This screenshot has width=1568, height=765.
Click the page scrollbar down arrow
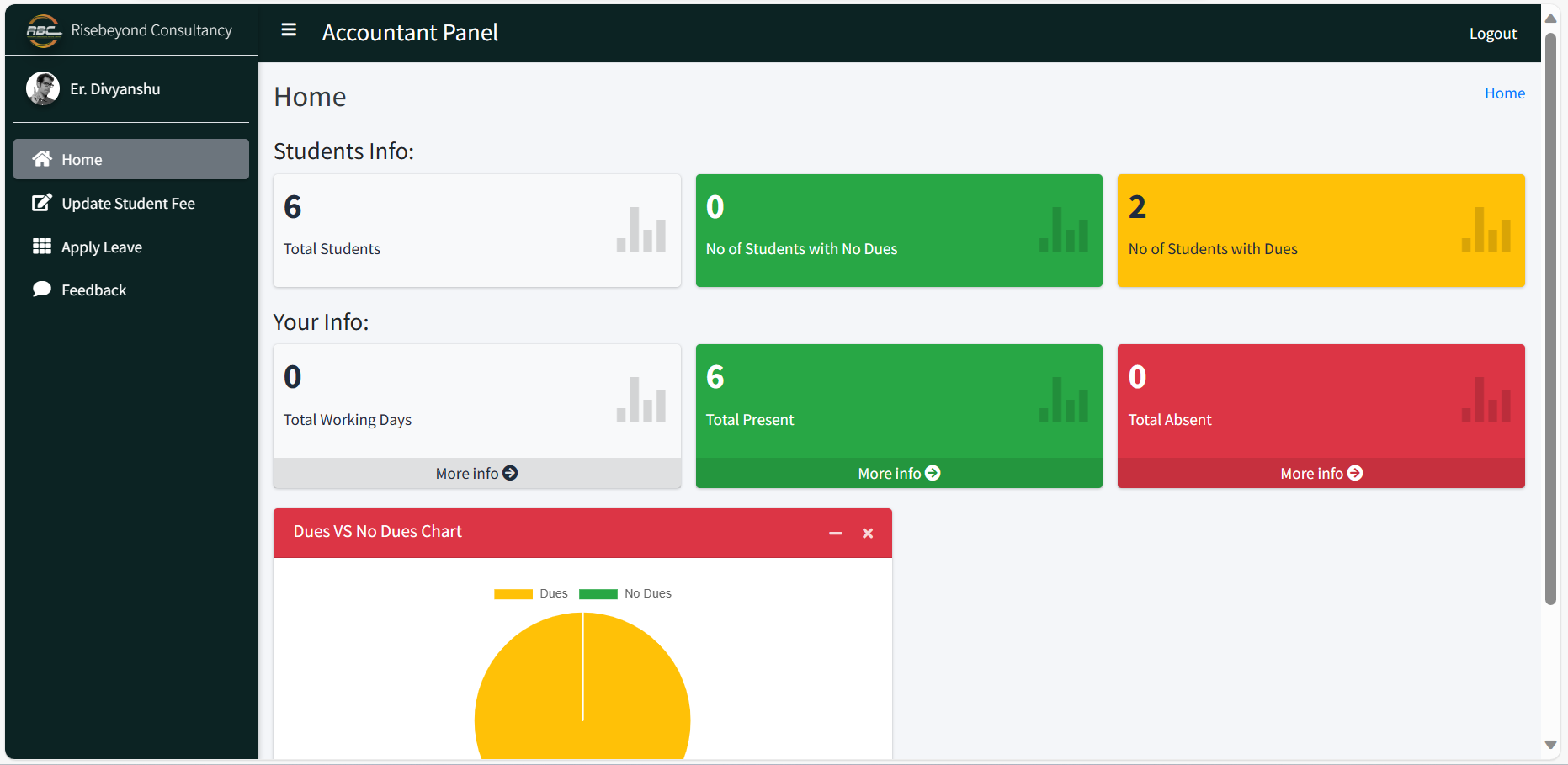point(1550,745)
